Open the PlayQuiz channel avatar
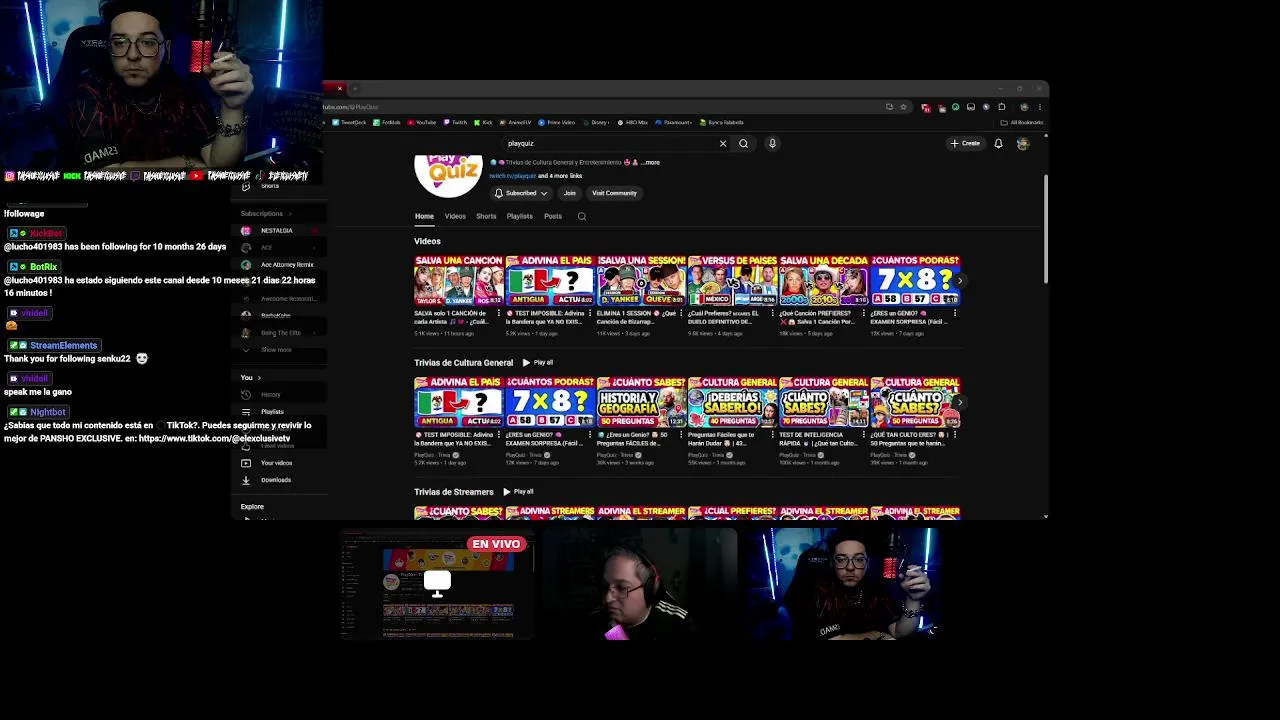This screenshot has height=720, width=1280. pos(448,175)
